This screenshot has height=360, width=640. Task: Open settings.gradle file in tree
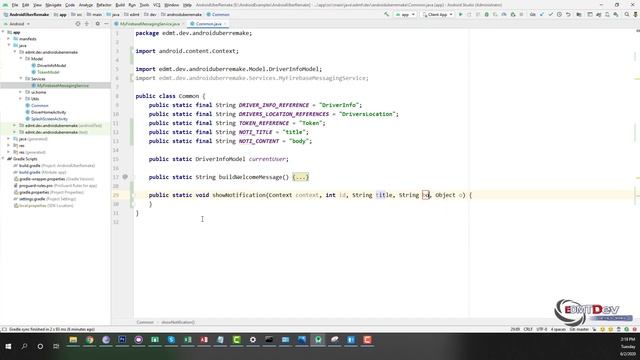tap(32, 199)
